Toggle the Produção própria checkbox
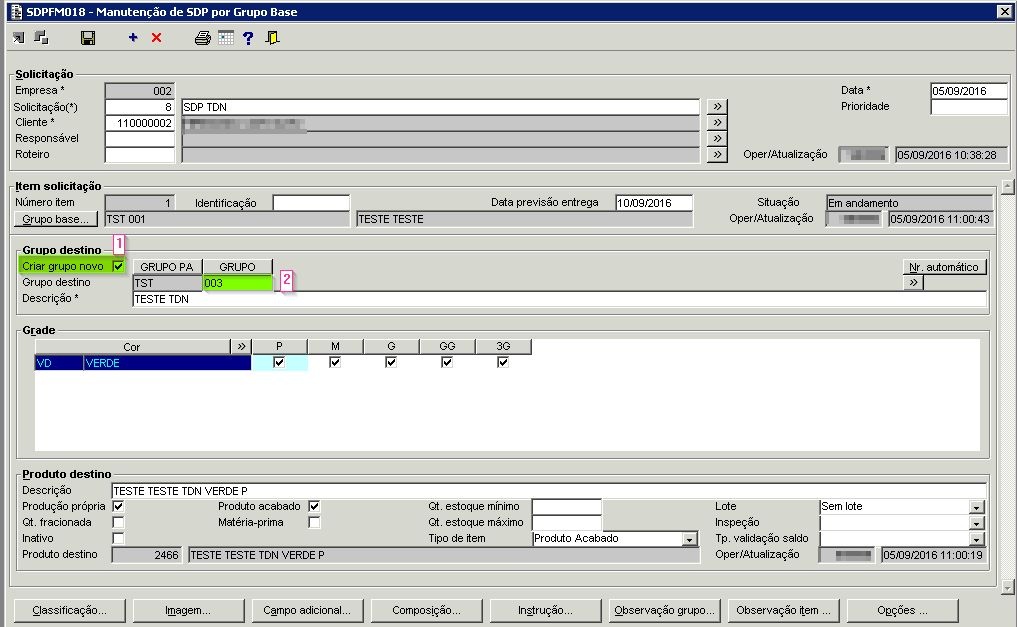The image size is (1017, 627). point(118,506)
